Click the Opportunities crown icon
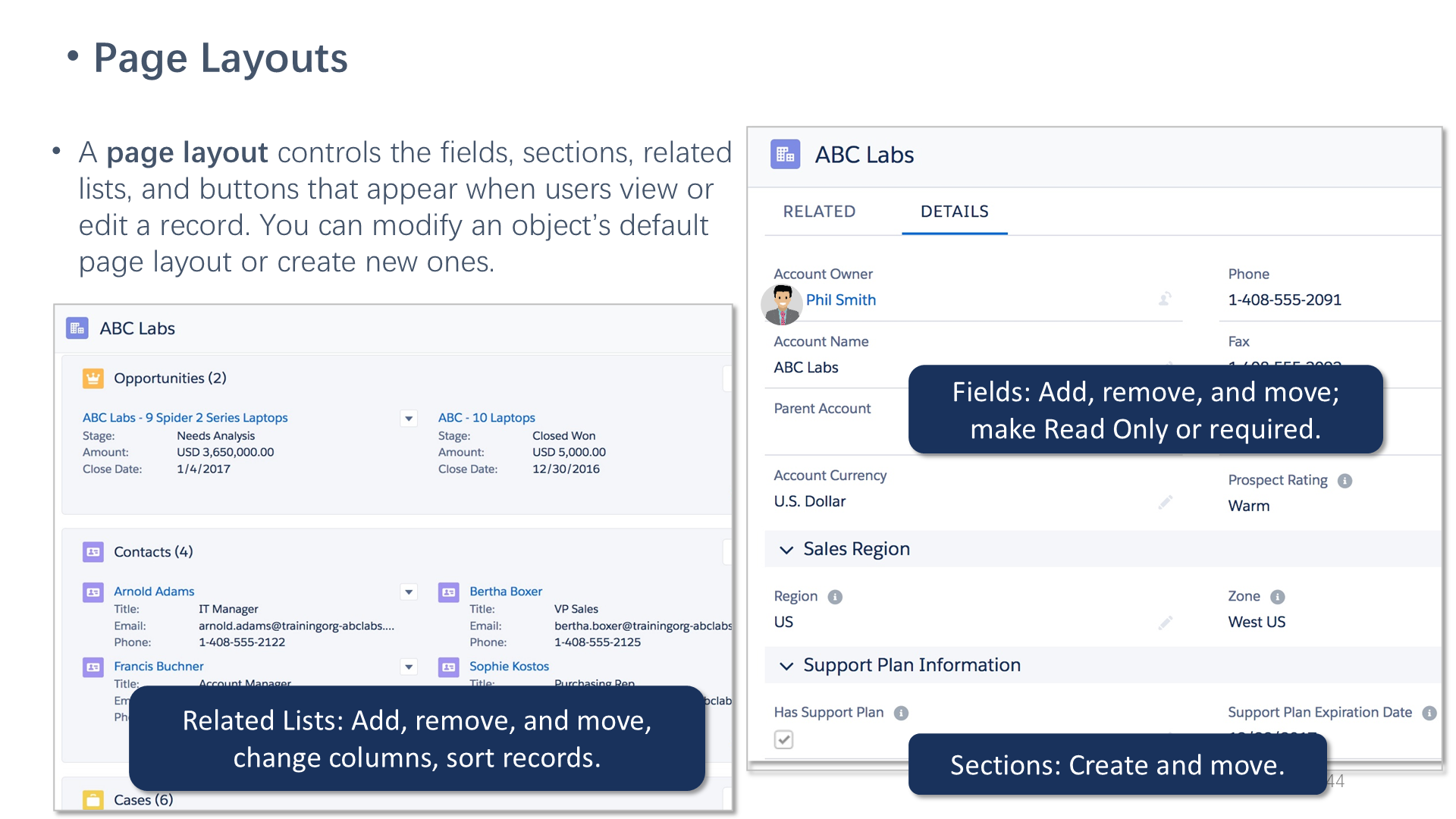The image size is (1456, 819). coord(93,378)
